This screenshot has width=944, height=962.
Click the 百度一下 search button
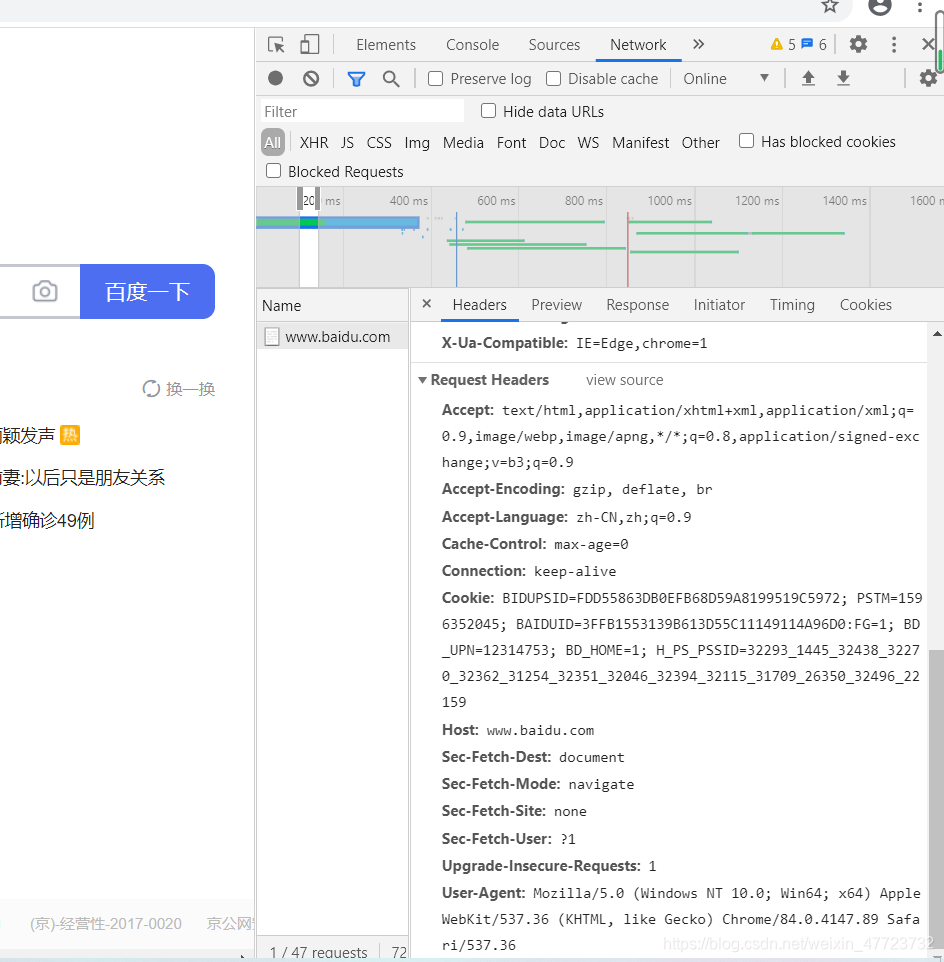coord(147,291)
